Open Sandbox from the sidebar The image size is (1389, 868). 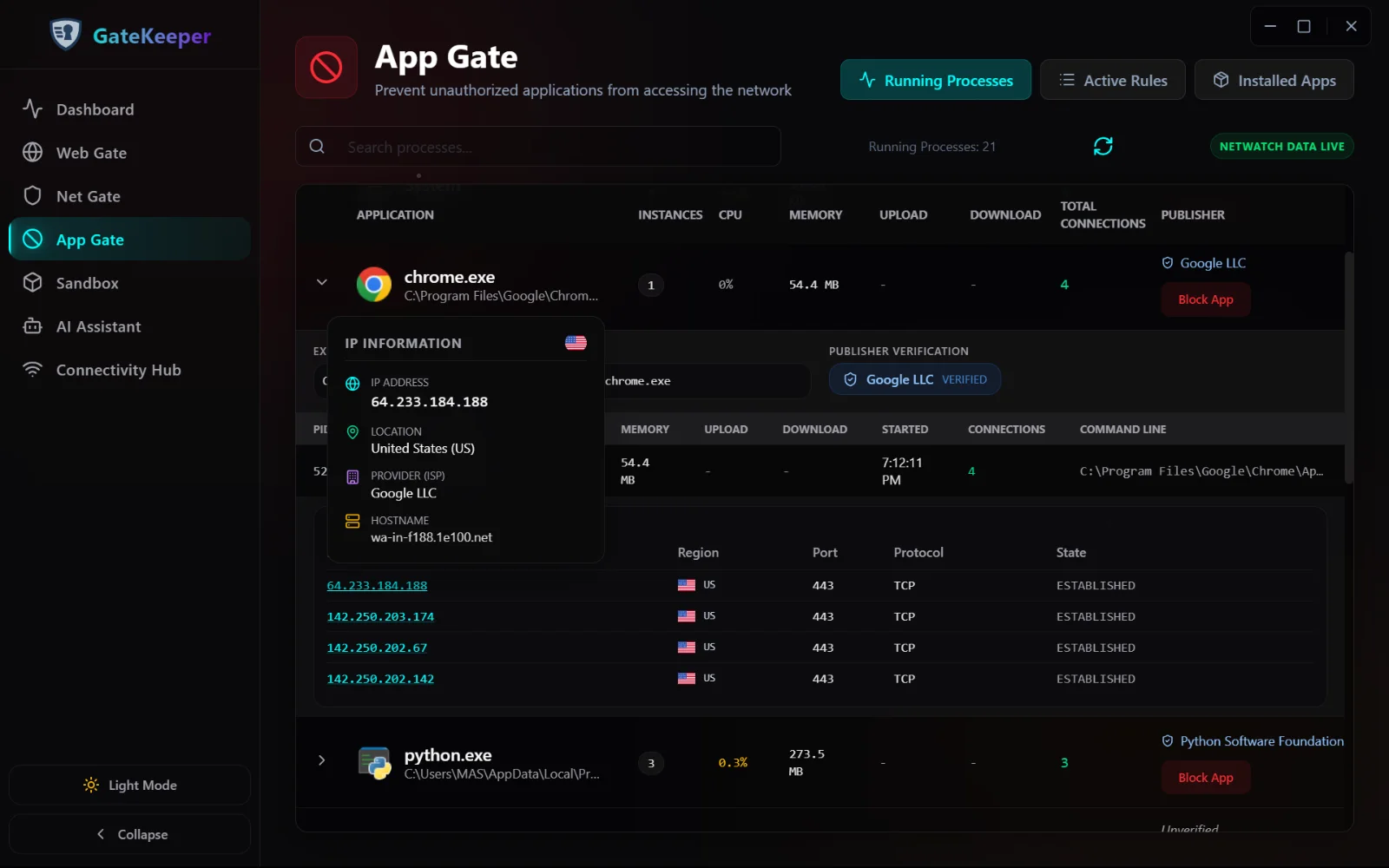coord(130,283)
